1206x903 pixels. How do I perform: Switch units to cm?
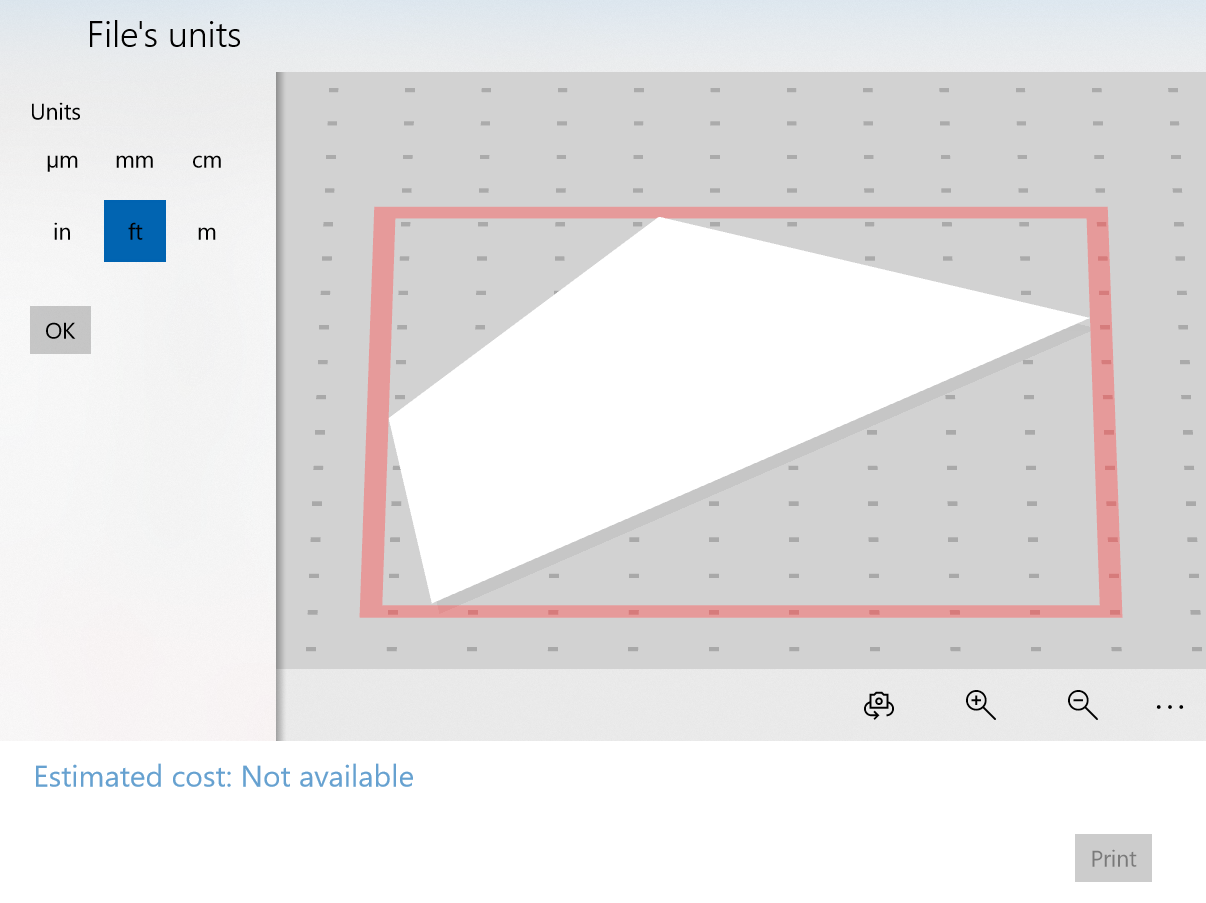[x=207, y=161]
